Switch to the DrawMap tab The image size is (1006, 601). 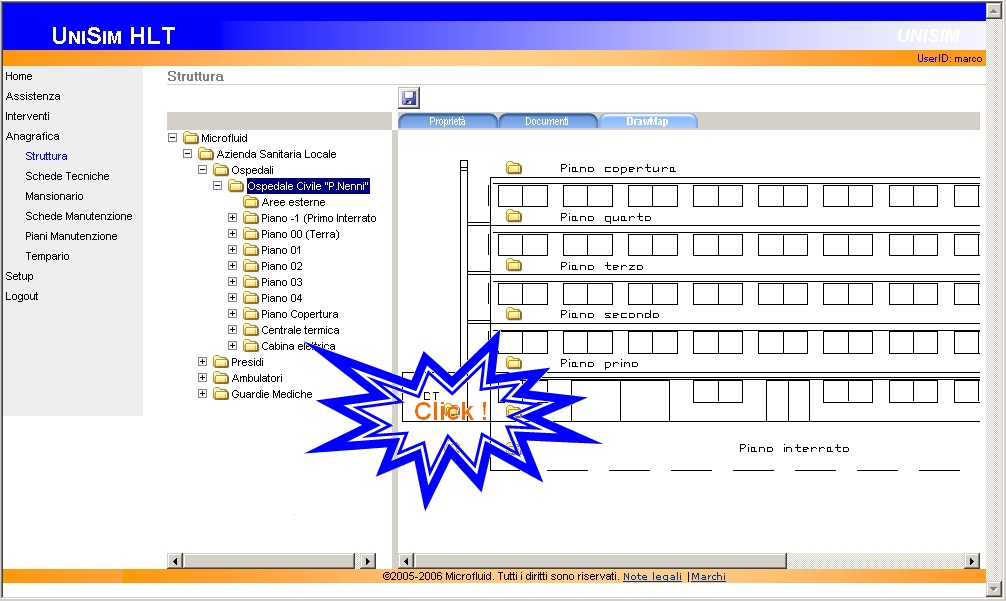pos(647,121)
